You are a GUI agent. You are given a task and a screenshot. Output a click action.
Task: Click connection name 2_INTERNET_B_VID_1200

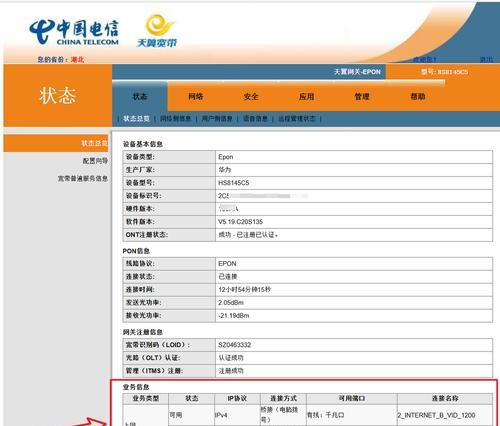coord(436,415)
